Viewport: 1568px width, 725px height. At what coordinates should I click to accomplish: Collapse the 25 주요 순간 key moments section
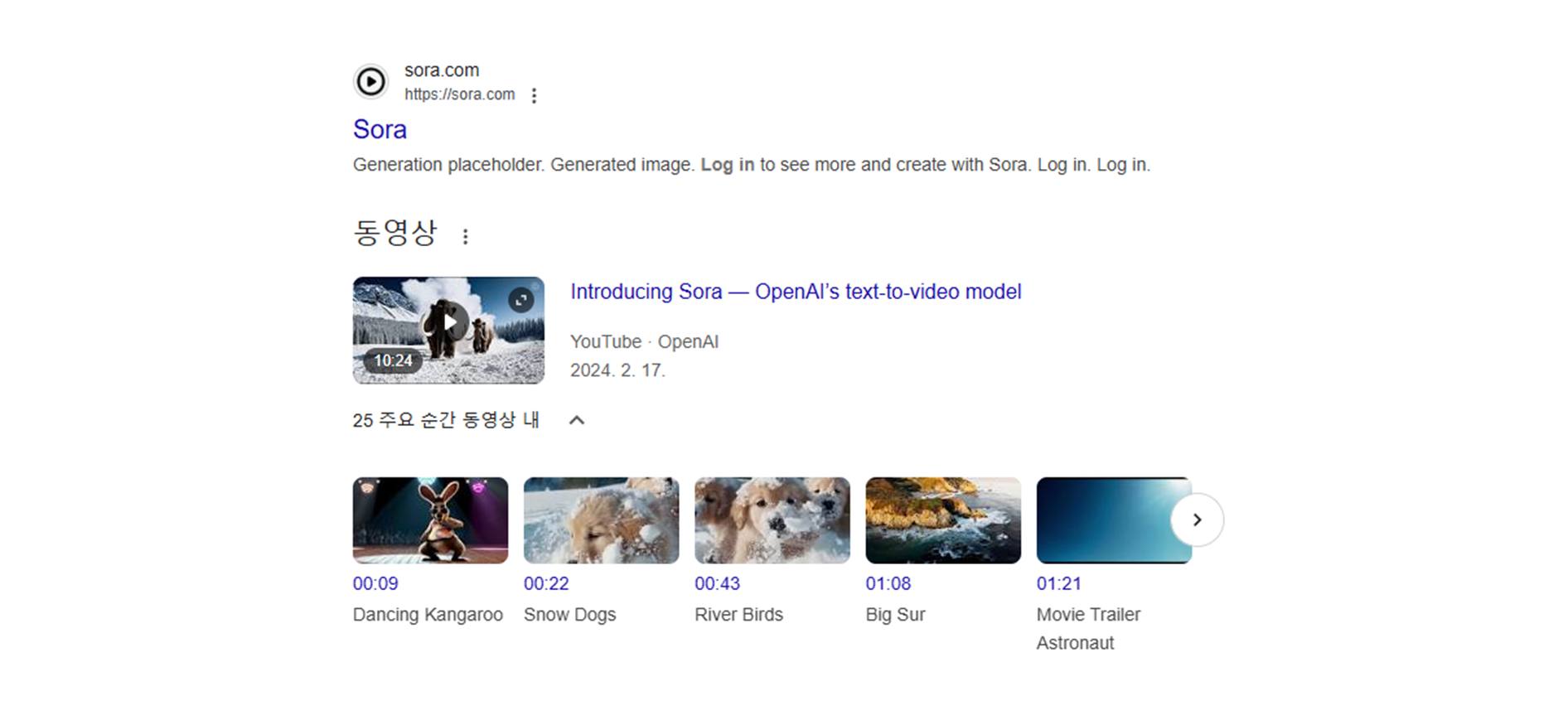pos(577,420)
